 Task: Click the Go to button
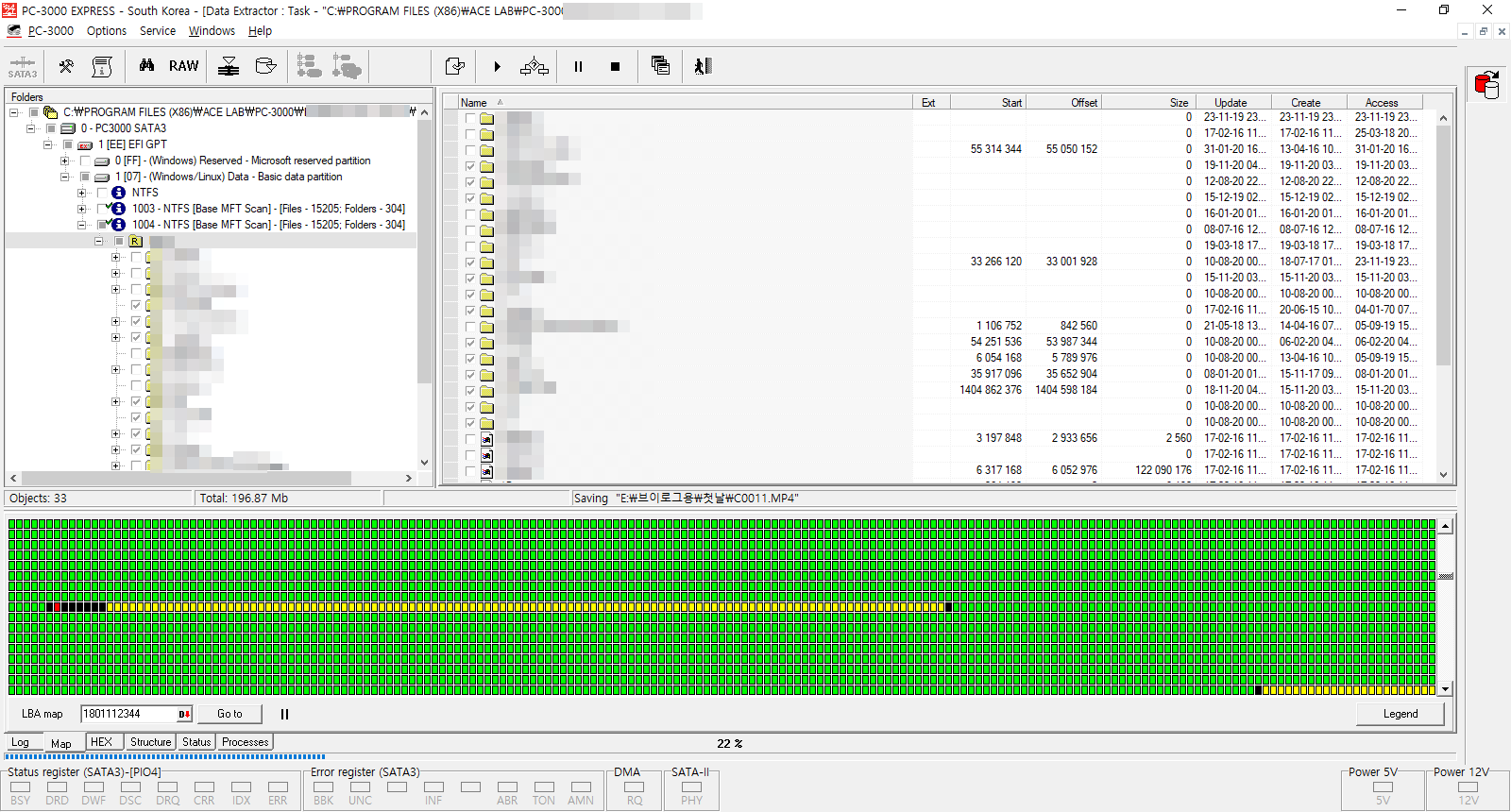click(229, 714)
